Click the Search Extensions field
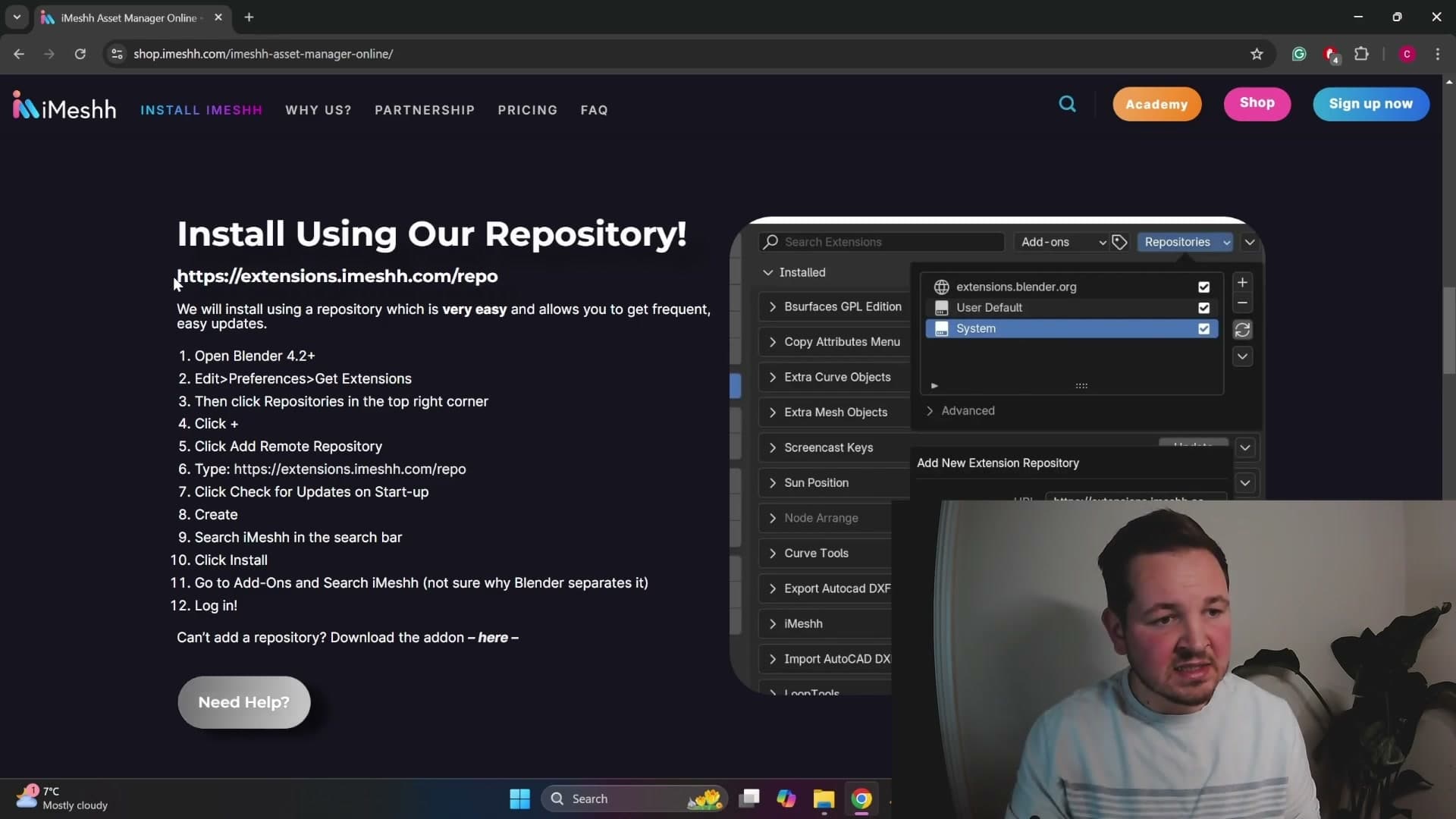This screenshot has height=819, width=1456. pyautogui.click(x=882, y=242)
